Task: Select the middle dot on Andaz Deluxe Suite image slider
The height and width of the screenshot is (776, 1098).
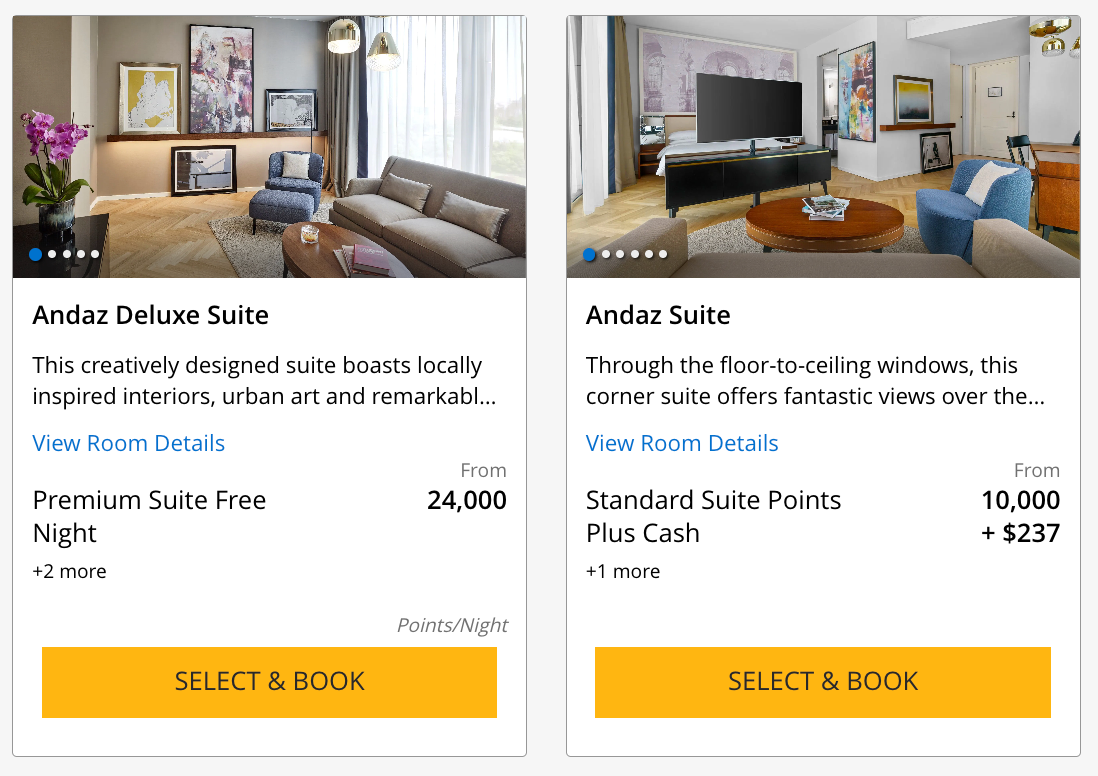Action: coord(66,254)
